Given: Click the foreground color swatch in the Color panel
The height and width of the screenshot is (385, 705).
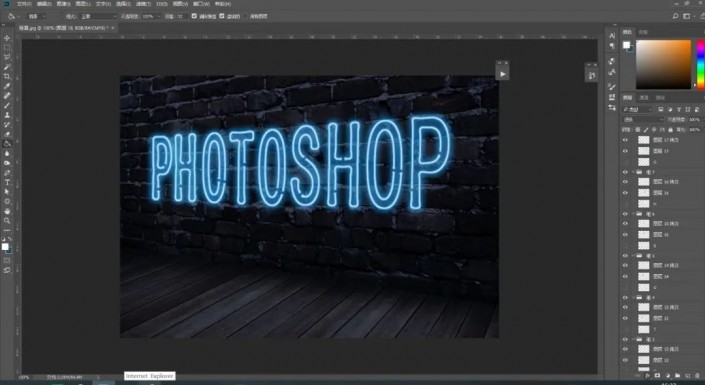Looking at the screenshot, I should click(626, 45).
